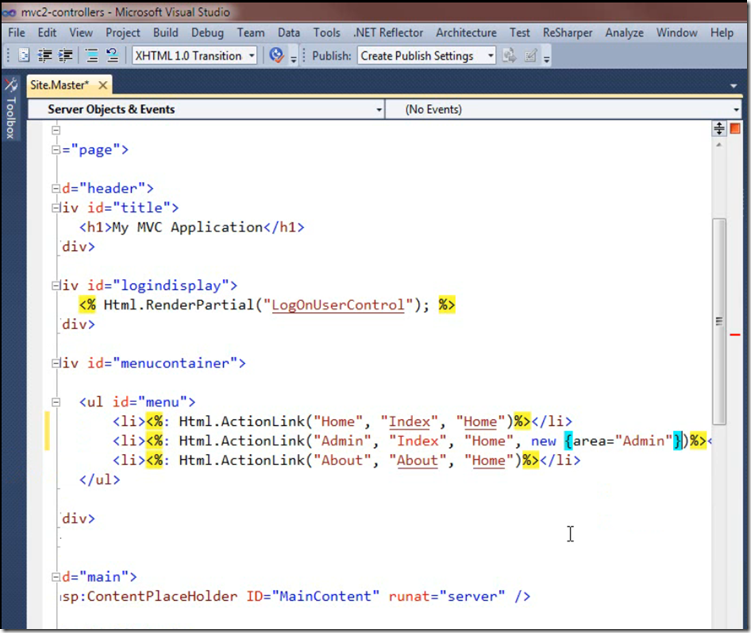Click the publish settings edit icon
Viewport: 751px width, 633px height.
(530, 56)
